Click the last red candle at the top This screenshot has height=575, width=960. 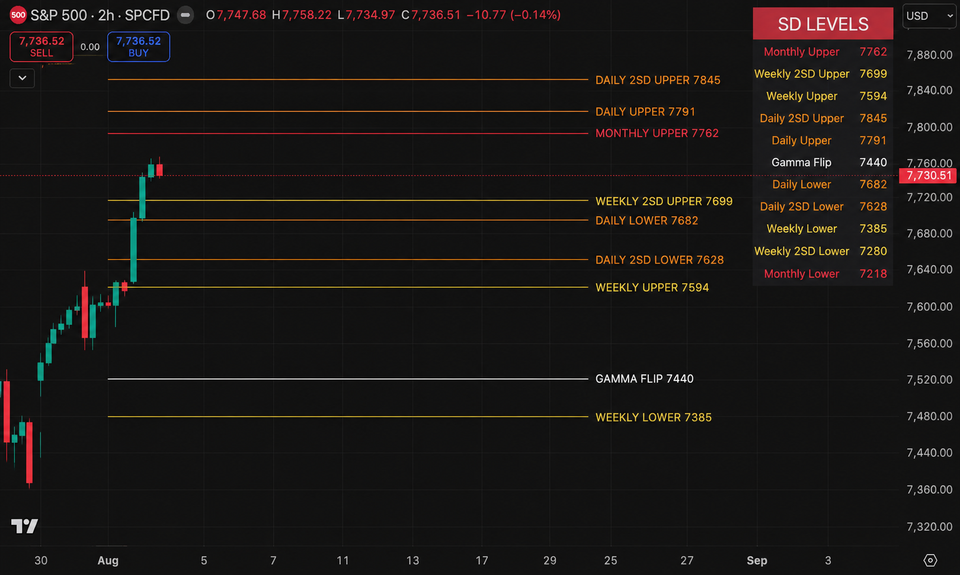[160, 169]
